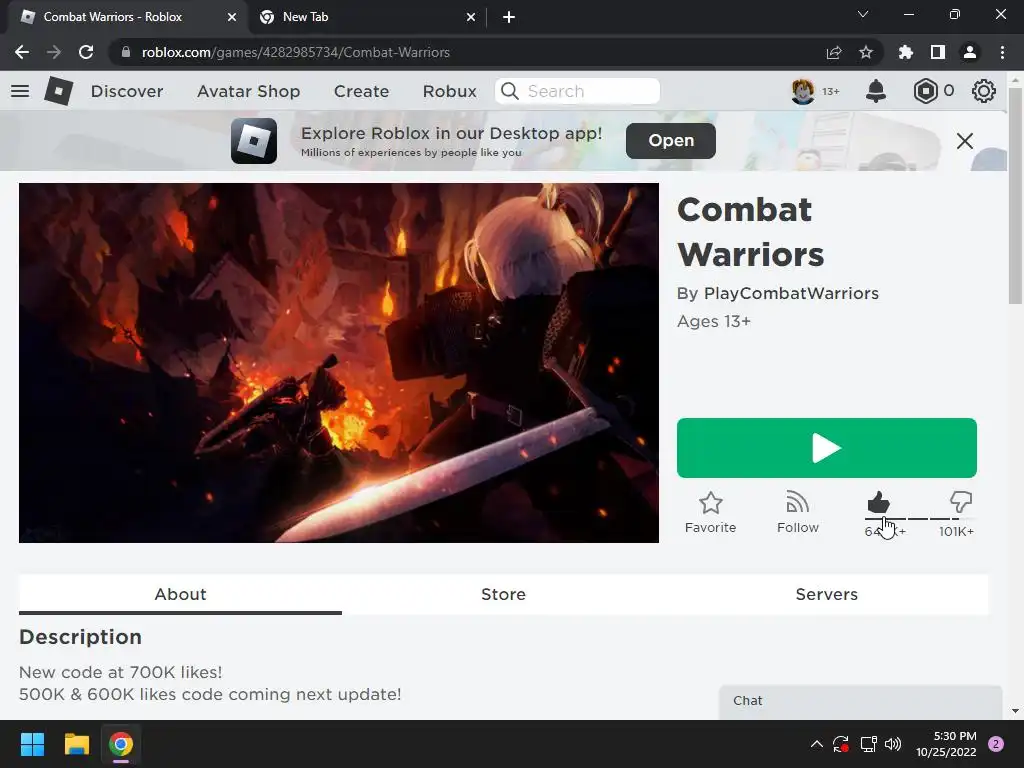Viewport: 1024px width, 768px height.
Task: Click the Combat Warriors title
Action: tap(750, 232)
